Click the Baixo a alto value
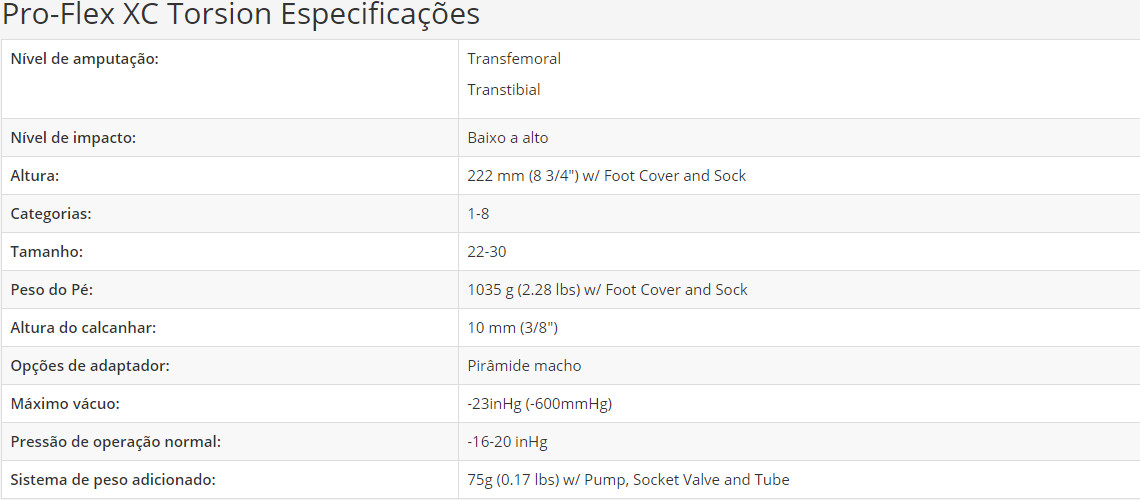The width and height of the screenshot is (1140, 500). click(508, 138)
